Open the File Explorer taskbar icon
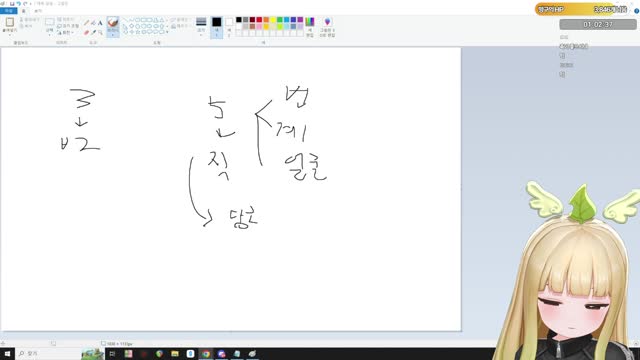The width and height of the screenshot is (640, 360). pyautogui.click(x=175, y=354)
